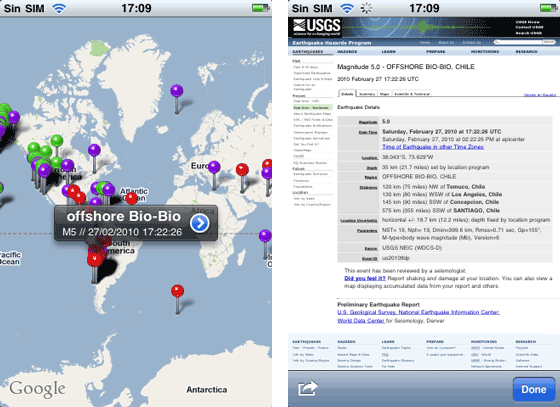
Task: Click the USGS logo in page header
Action: (x=317, y=27)
